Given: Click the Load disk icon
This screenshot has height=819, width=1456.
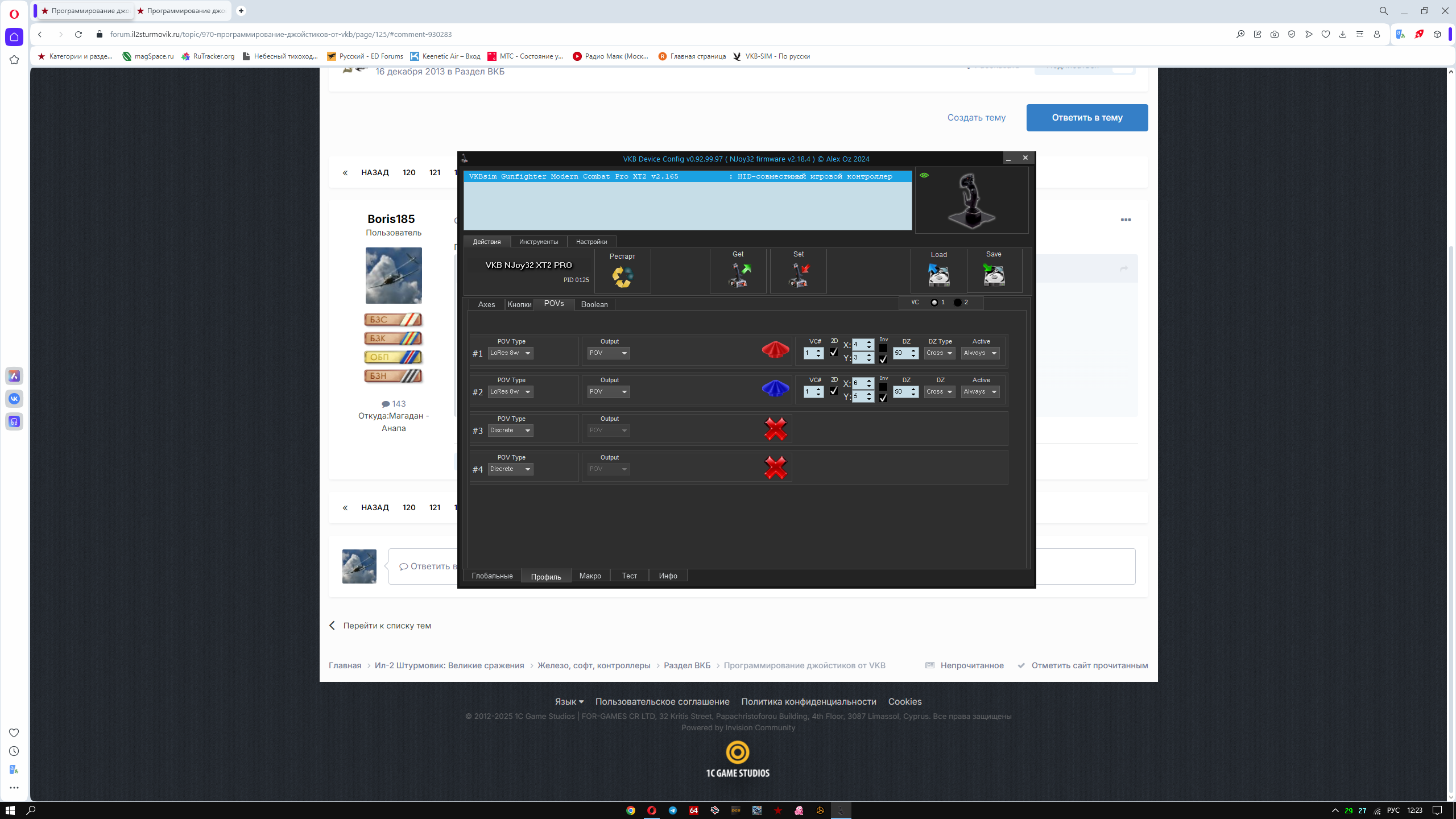Looking at the screenshot, I should 938,275.
